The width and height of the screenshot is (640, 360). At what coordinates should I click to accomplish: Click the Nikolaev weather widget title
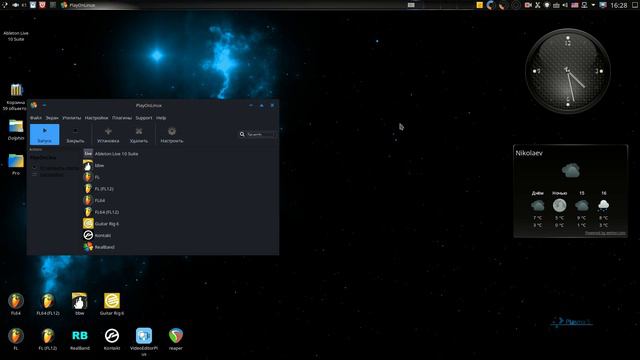point(529,153)
